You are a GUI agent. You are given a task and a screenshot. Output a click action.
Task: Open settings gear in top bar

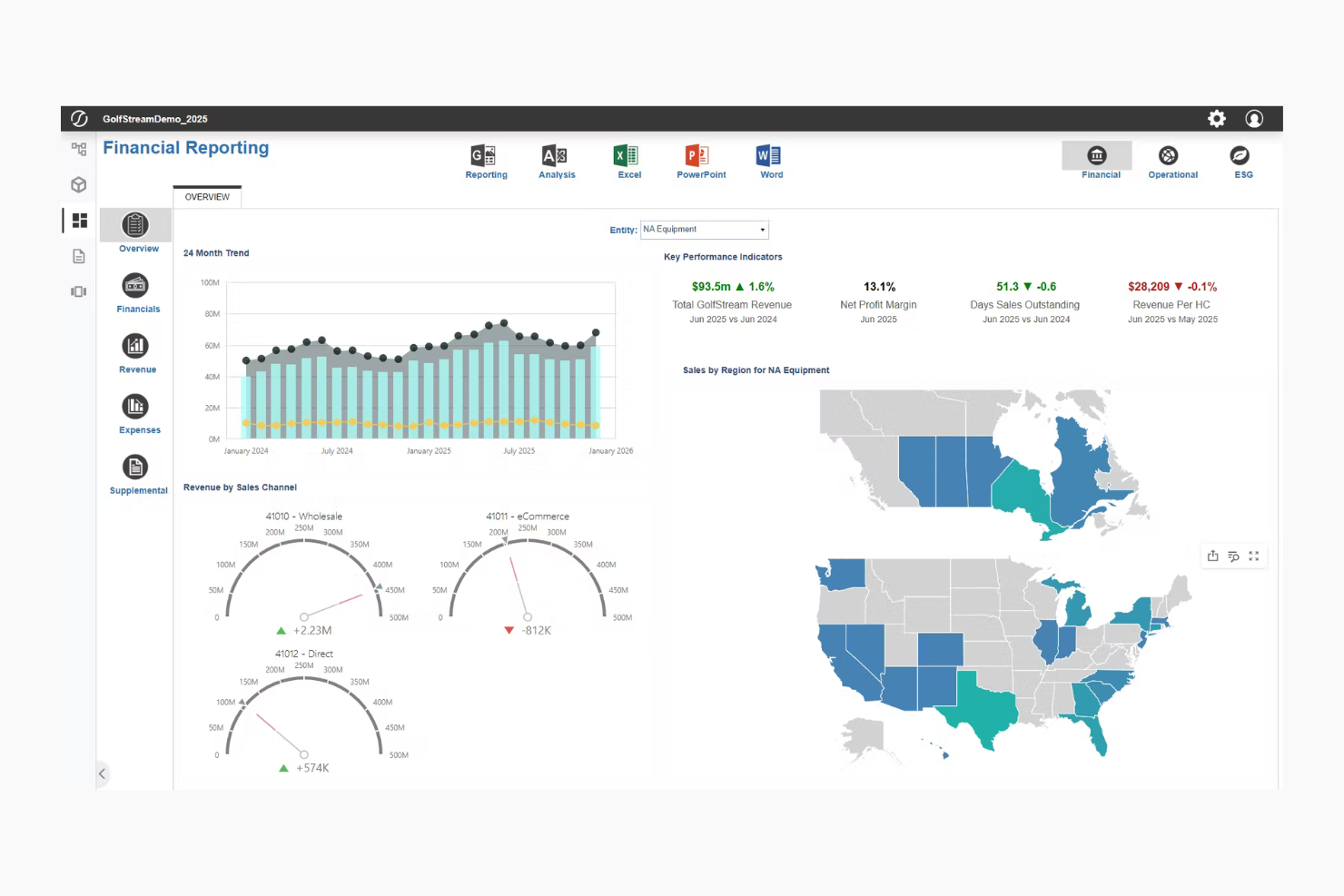coord(1217,119)
